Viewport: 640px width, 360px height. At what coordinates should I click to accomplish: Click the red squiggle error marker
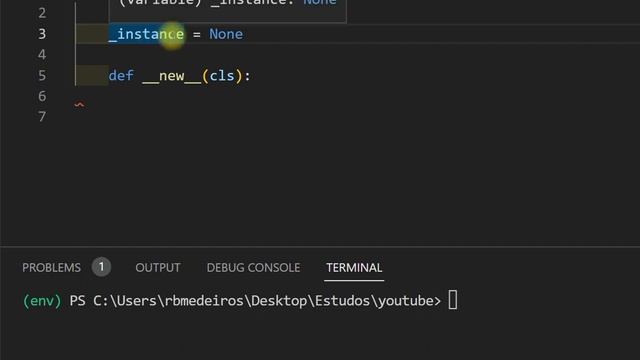click(x=79, y=105)
